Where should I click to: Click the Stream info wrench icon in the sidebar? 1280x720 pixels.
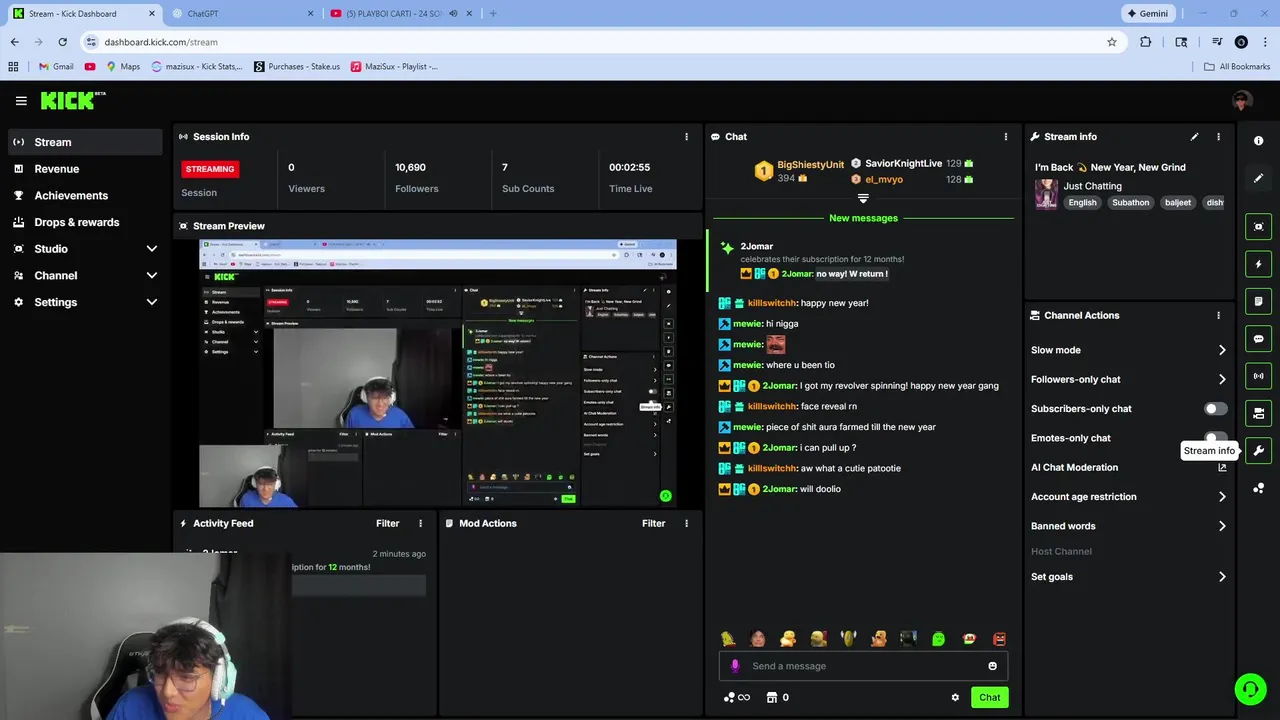click(x=1258, y=451)
